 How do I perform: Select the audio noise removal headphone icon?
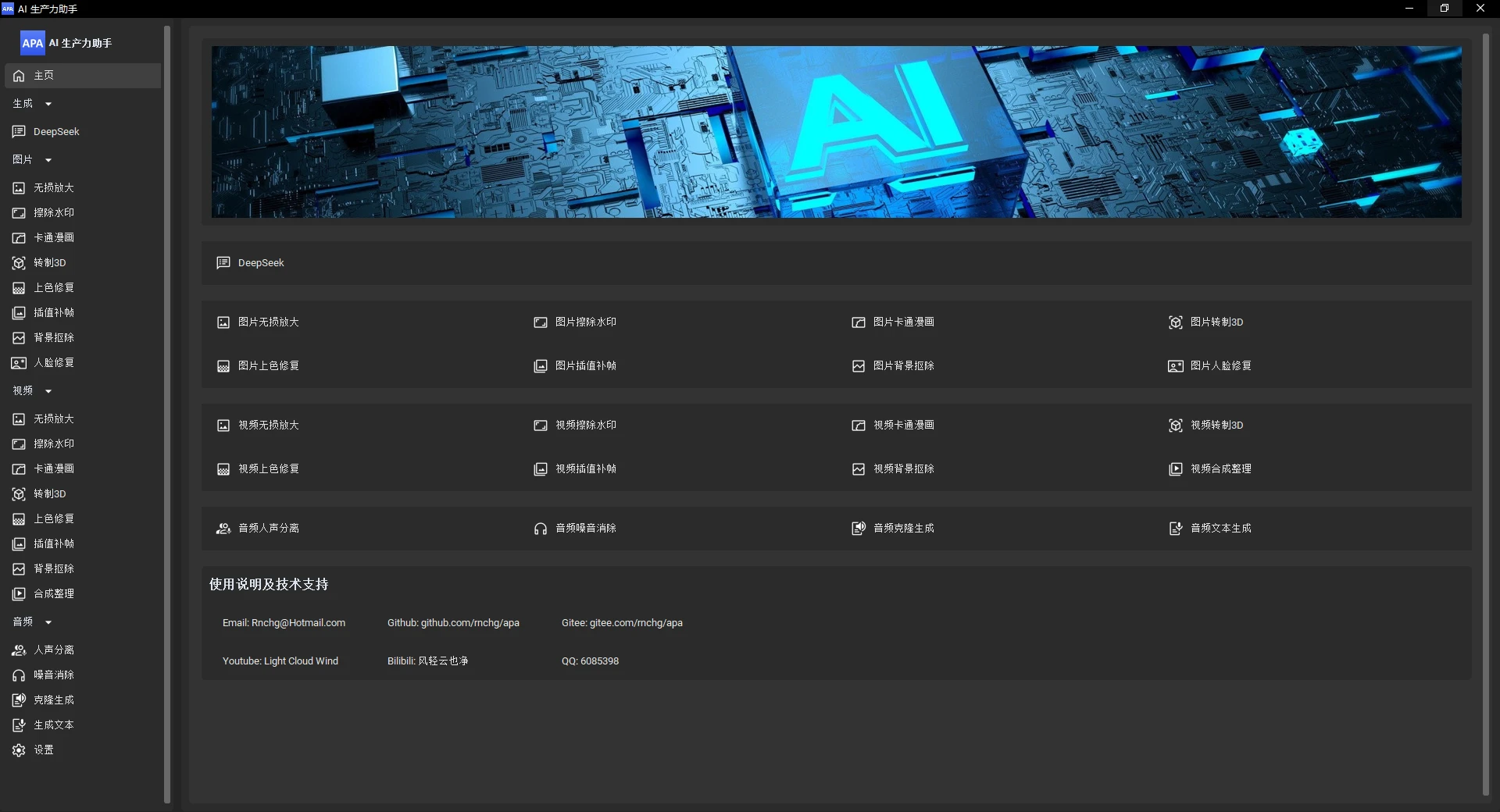(x=19, y=675)
